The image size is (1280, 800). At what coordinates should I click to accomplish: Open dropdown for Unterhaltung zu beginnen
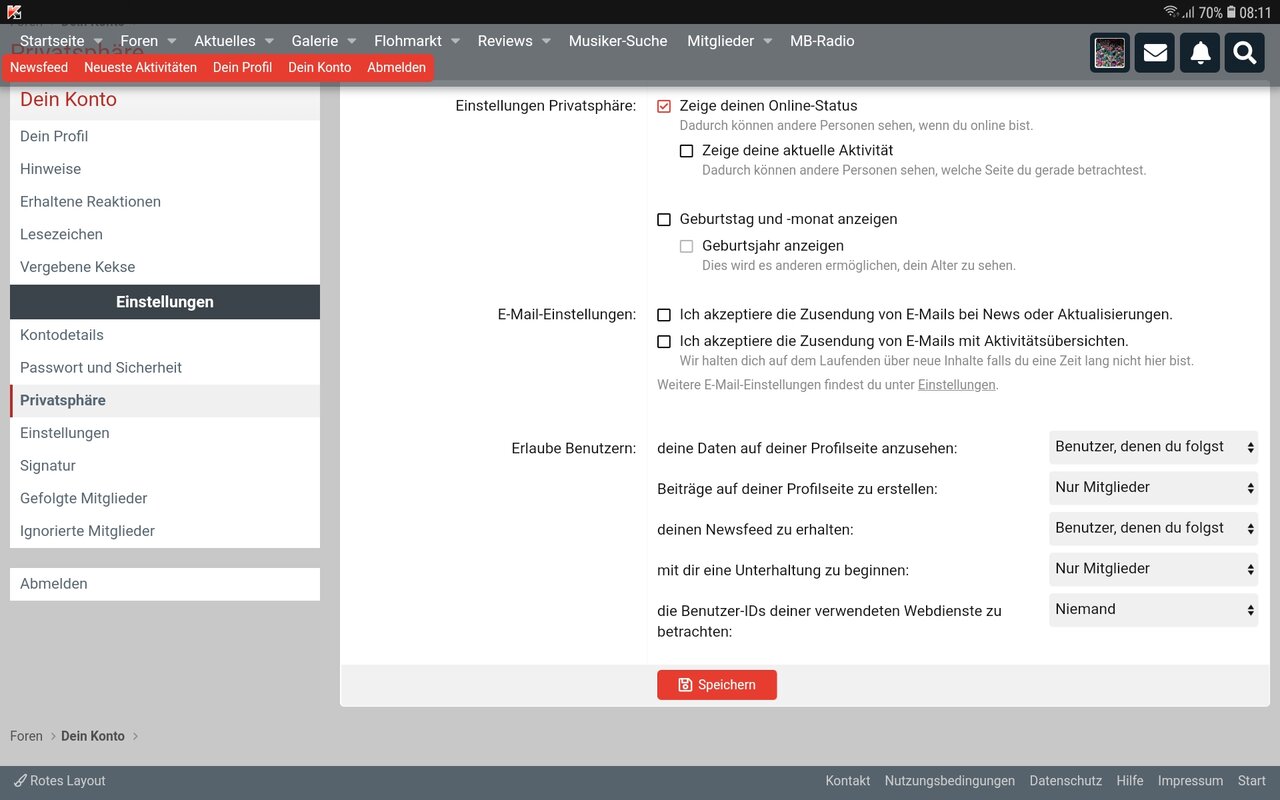tap(1153, 568)
